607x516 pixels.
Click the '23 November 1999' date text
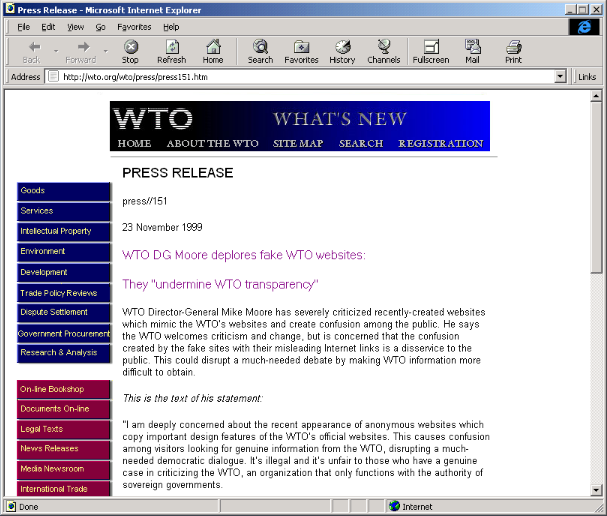(x=162, y=227)
